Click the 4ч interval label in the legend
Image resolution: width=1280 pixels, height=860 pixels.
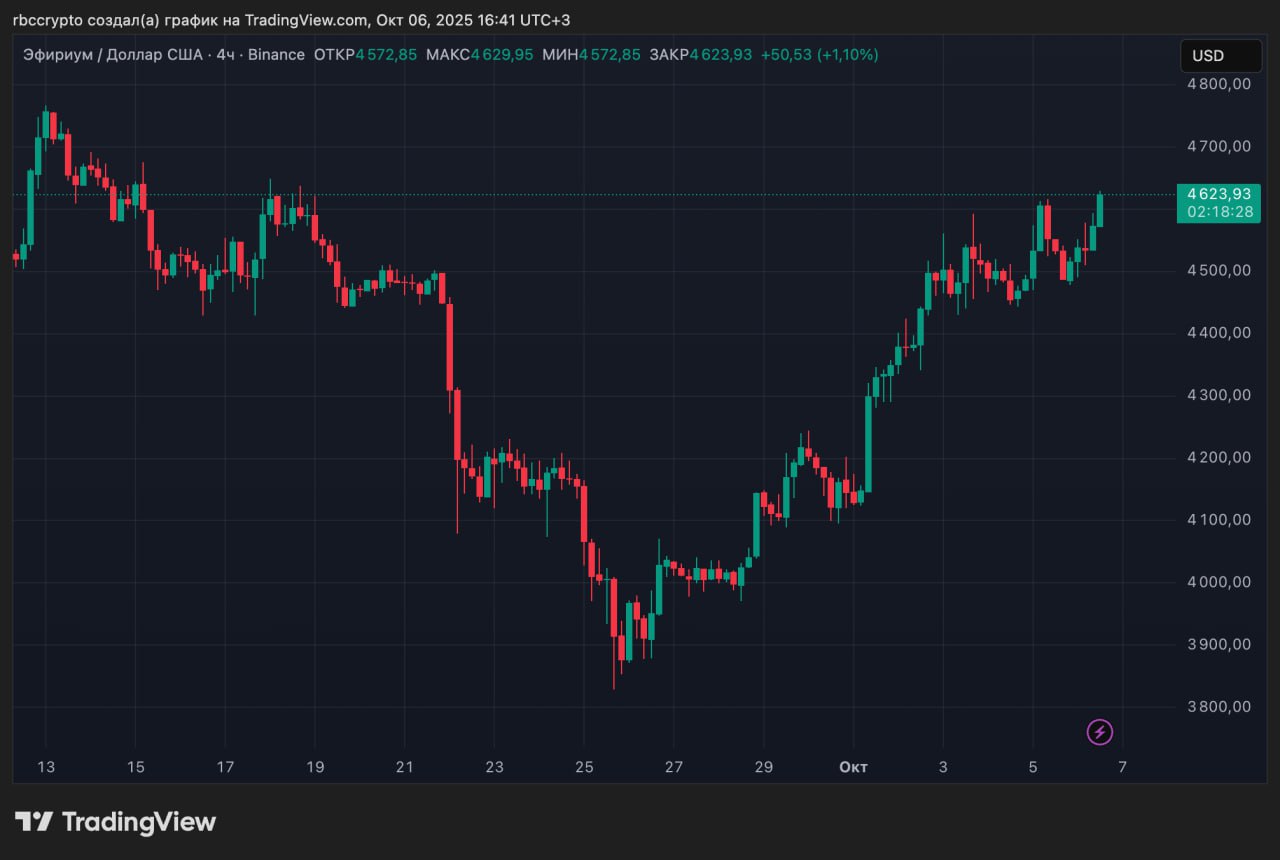point(225,55)
